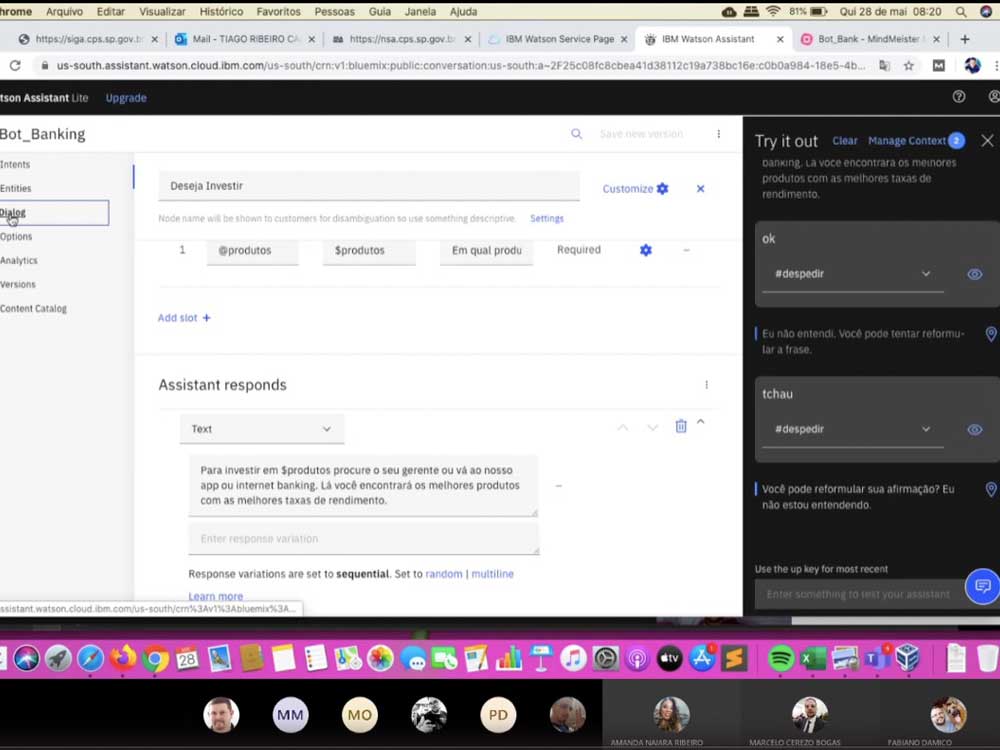This screenshot has height=750, width=1000.
Task: Open the skill options kebab menu
Action: [x=719, y=134]
